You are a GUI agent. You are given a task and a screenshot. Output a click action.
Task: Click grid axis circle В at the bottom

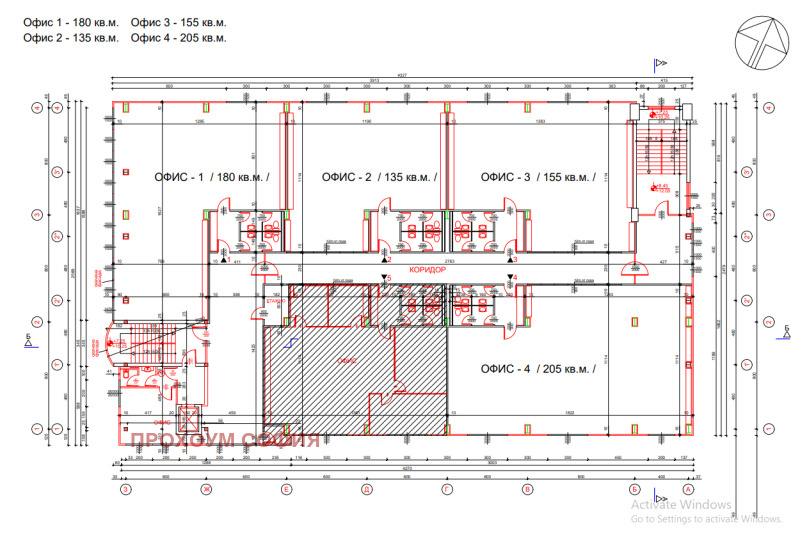527,491
